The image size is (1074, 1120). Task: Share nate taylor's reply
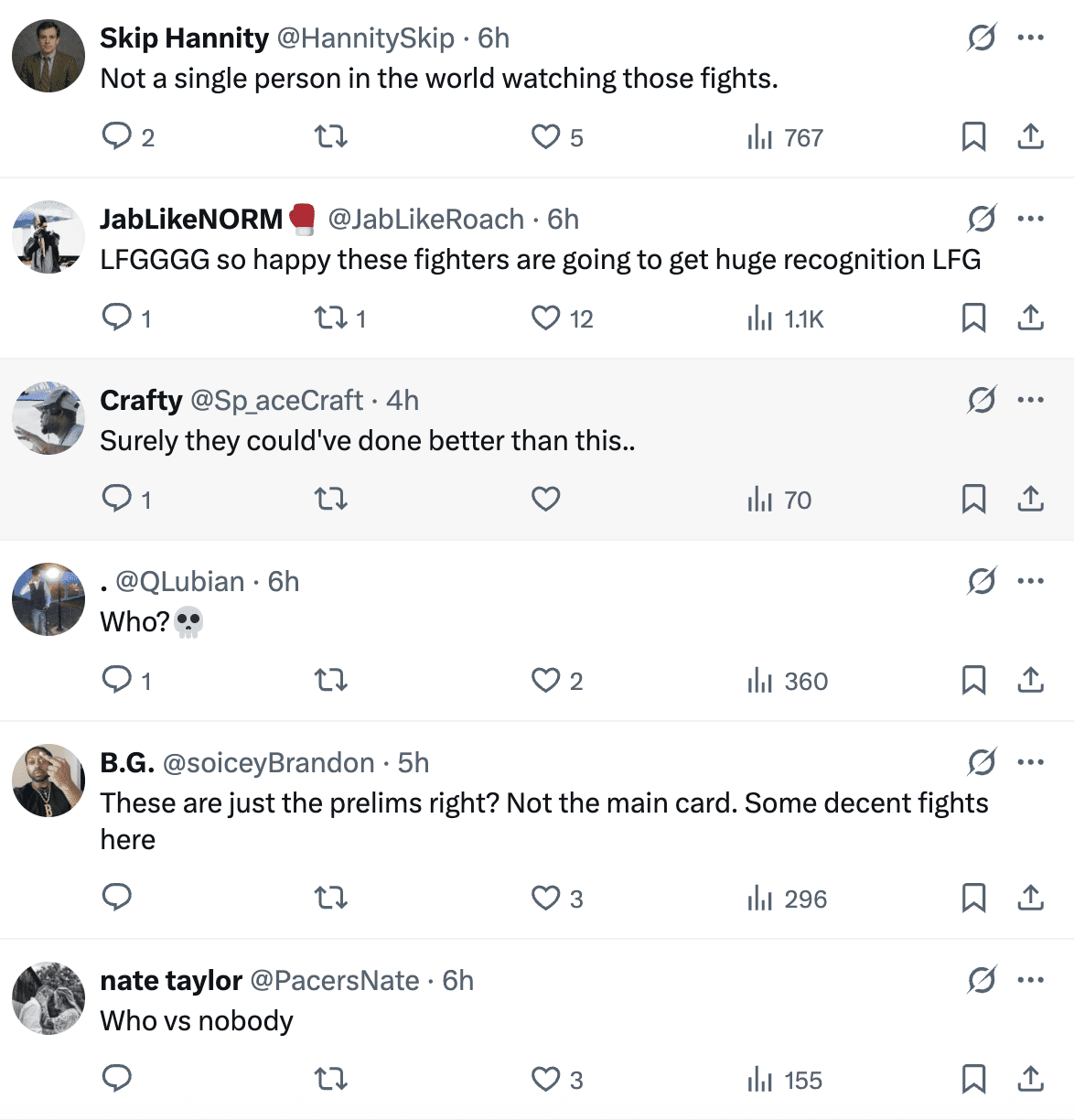coord(1030,1079)
